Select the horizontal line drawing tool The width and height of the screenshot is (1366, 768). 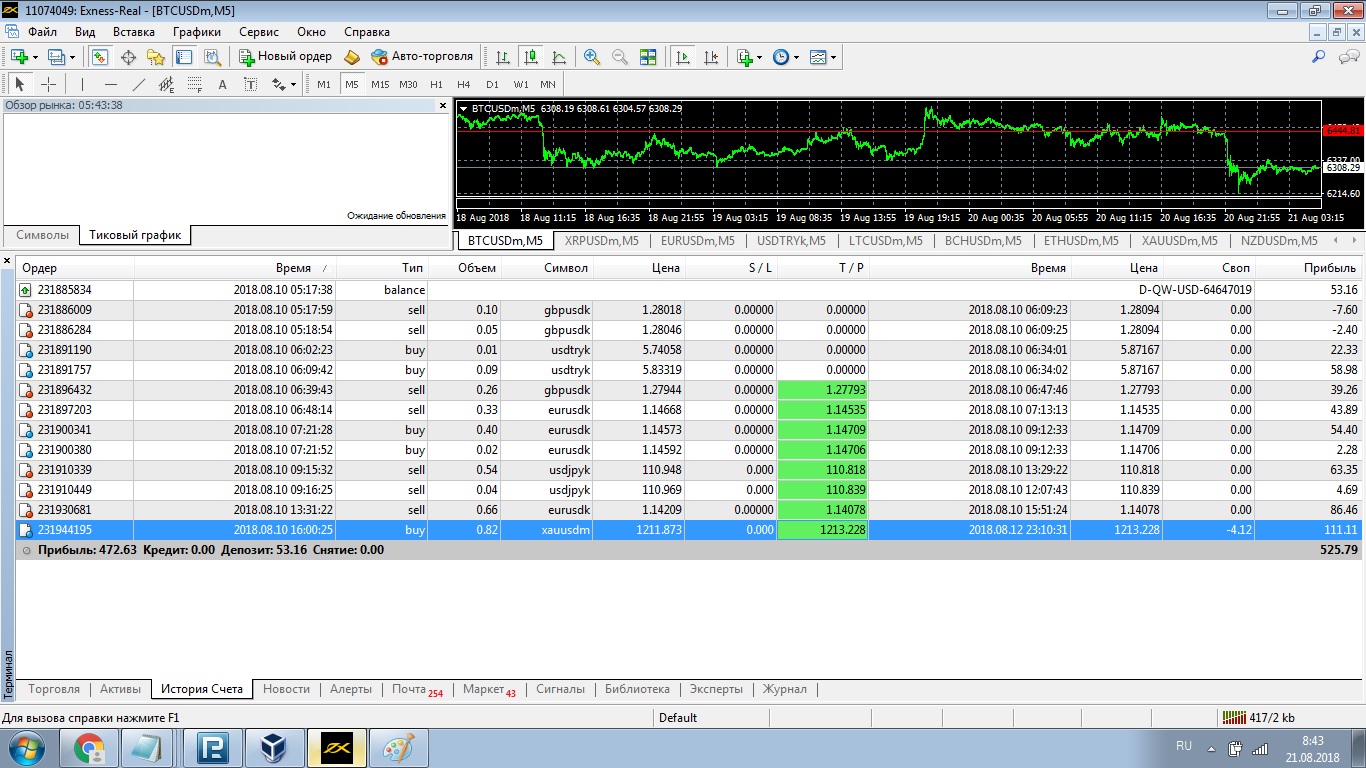[x=111, y=84]
